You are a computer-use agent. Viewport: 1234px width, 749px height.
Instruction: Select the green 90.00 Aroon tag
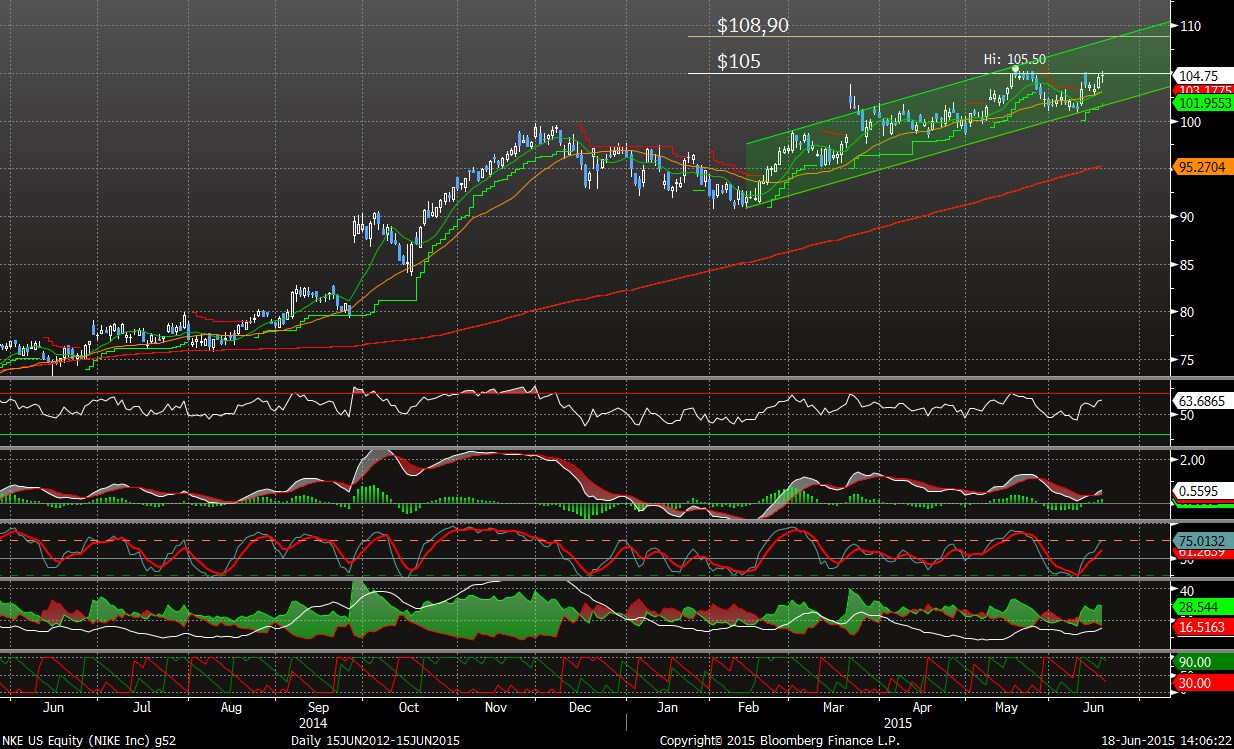click(1197, 662)
